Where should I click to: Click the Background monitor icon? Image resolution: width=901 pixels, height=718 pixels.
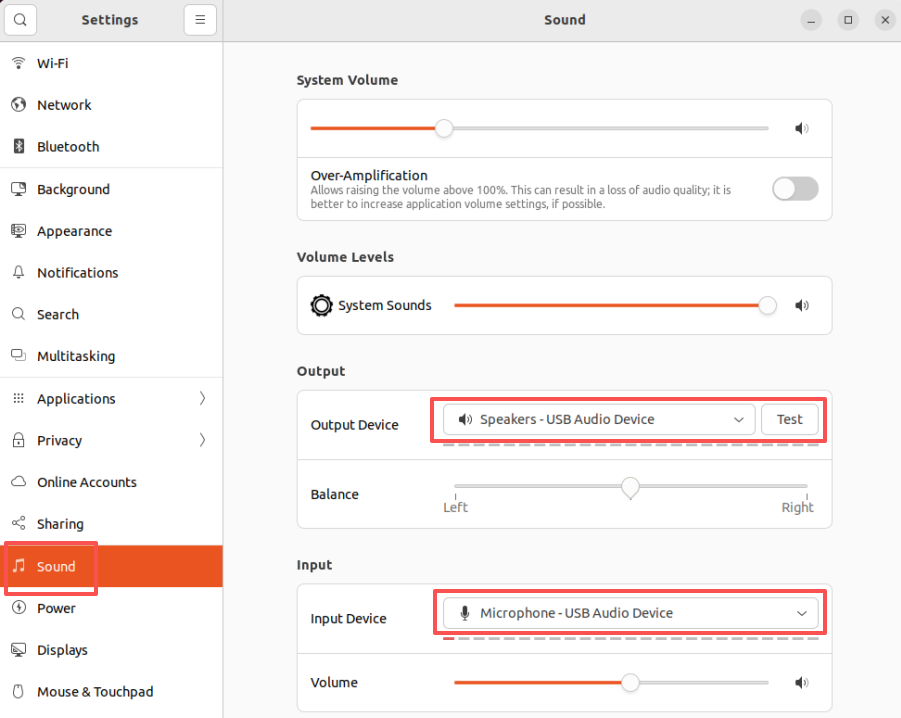[x=18, y=189]
